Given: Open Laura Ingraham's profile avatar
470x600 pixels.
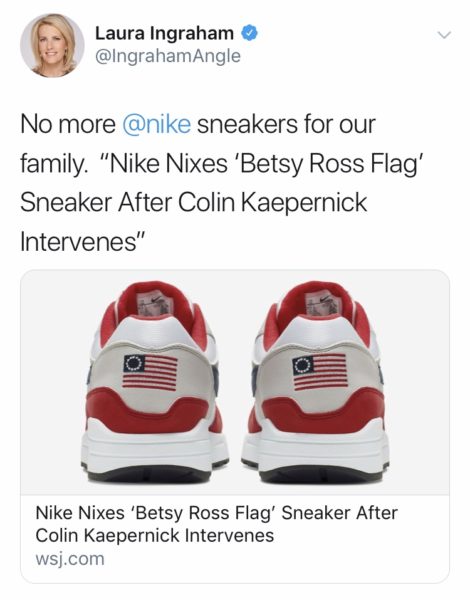Looking at the screenshot, I should click(52, 46).
